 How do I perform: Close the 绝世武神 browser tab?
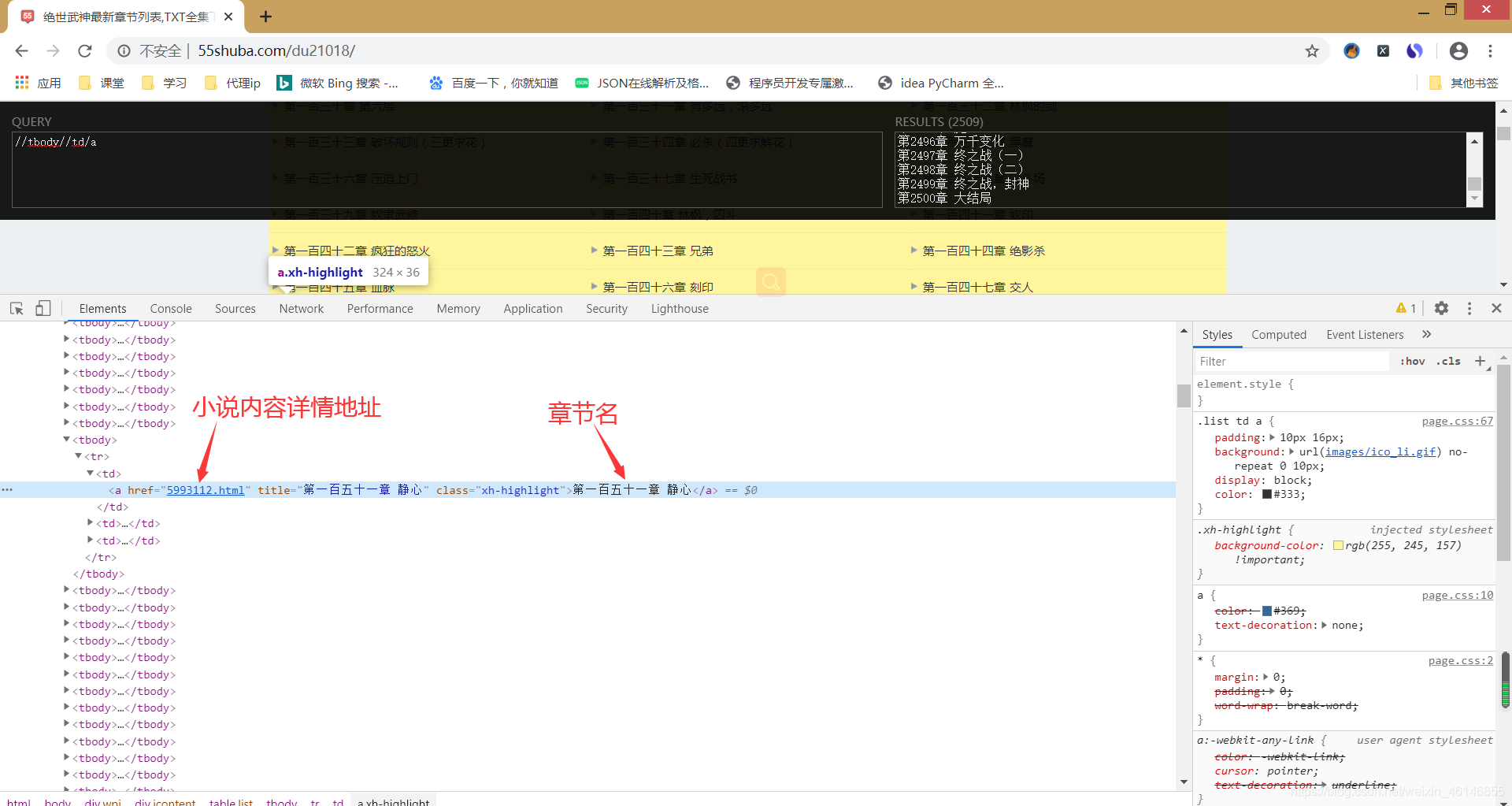pos(228,17)
